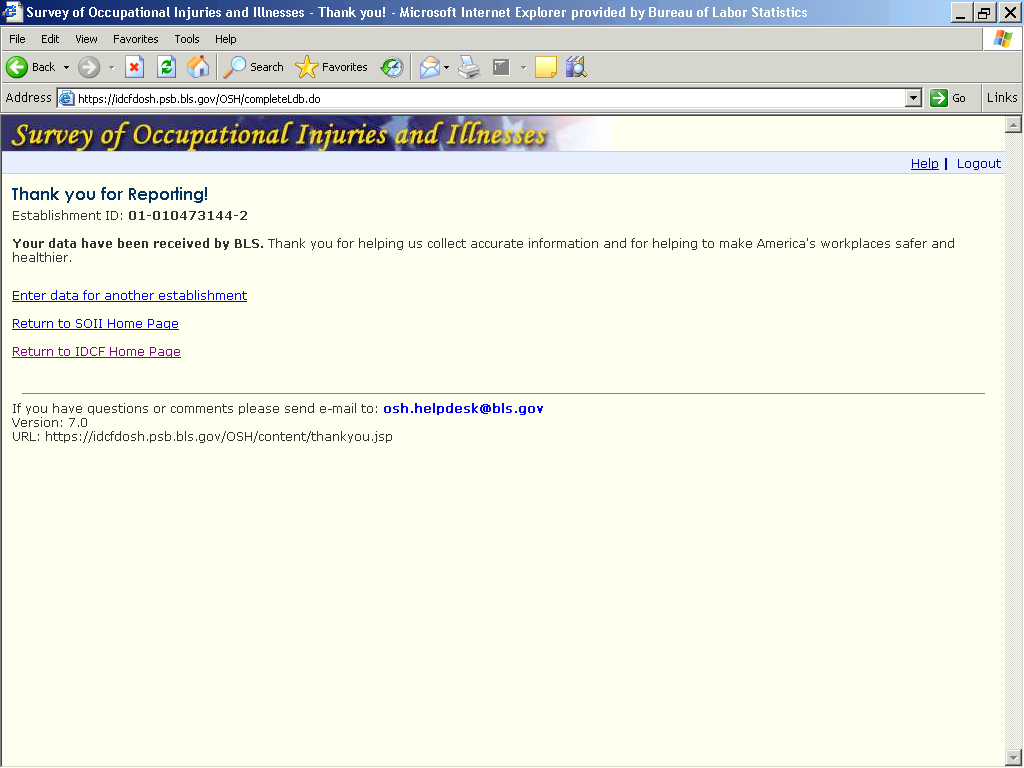Click the Mail envelope icon
This screenshot has width=1024, height=768.
[429, 67]
